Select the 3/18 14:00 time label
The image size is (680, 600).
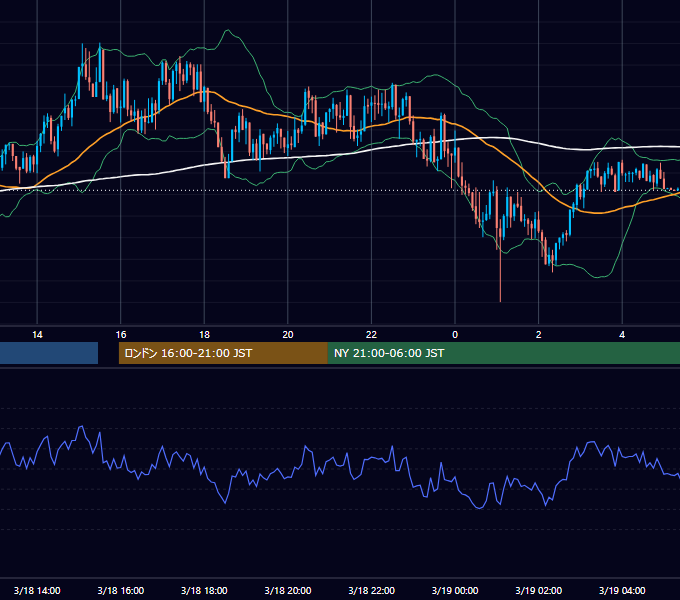point(37,590)
